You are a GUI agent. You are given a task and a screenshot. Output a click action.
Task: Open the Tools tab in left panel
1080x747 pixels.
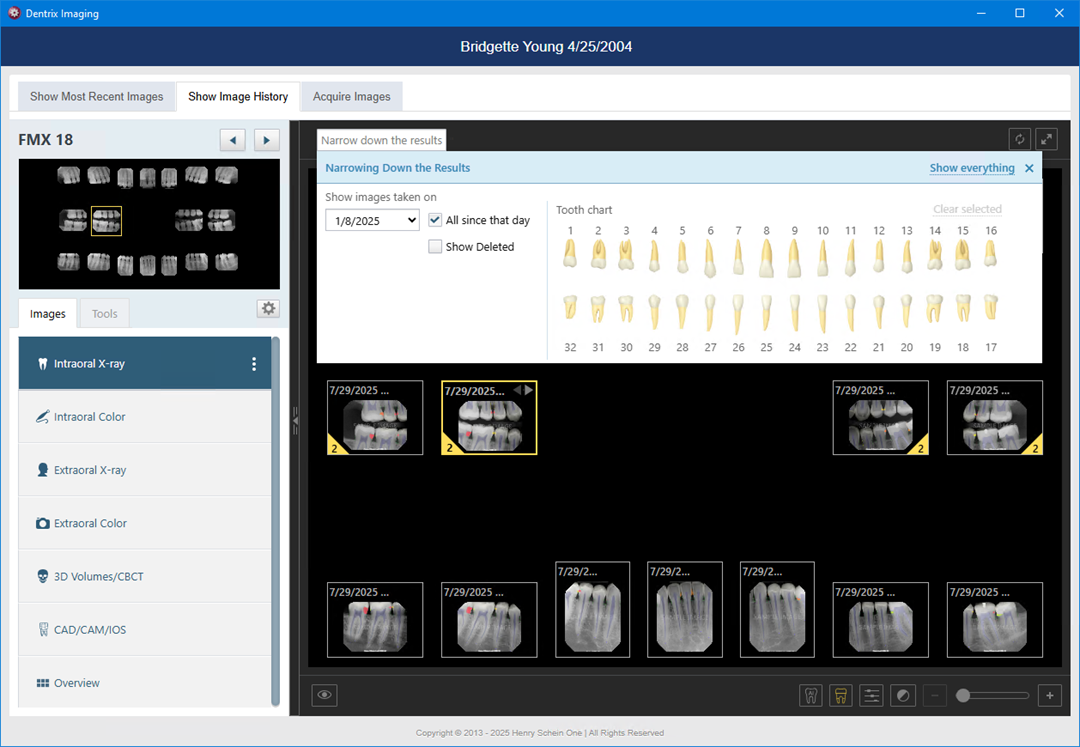[x=105, y=314]
